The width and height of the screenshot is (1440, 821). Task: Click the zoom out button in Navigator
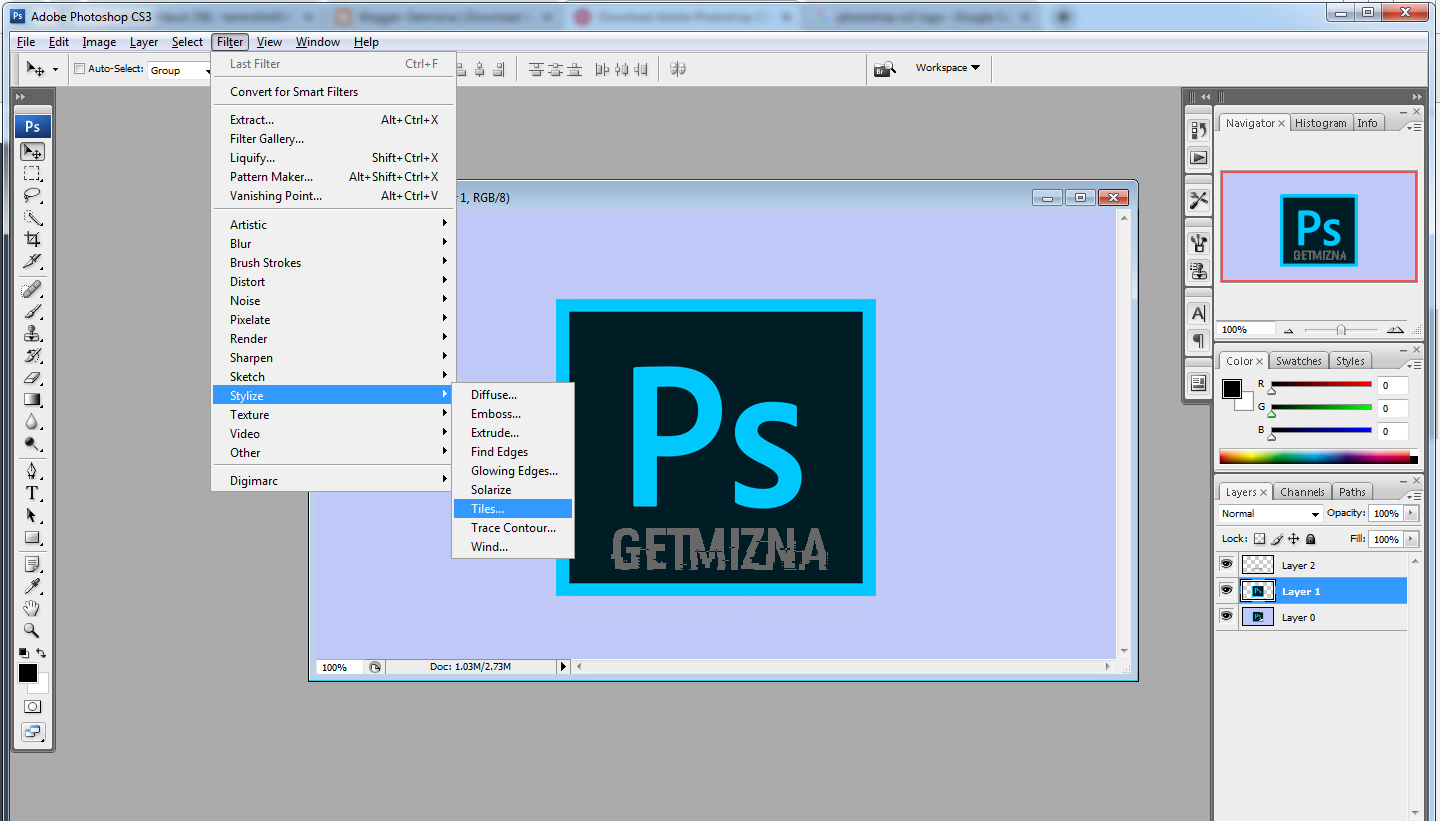pyautogui.click(x=1289, y=330)
